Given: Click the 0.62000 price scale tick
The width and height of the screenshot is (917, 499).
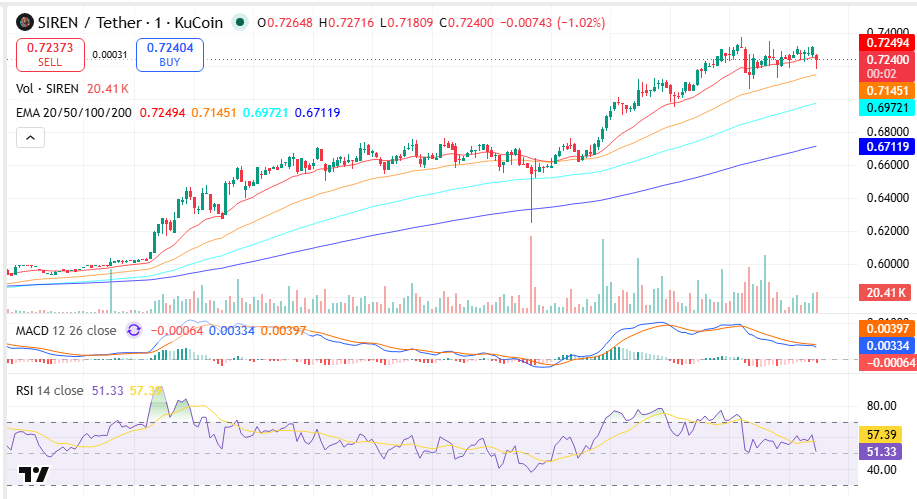Looking at the screenshot, I should 887,230.
